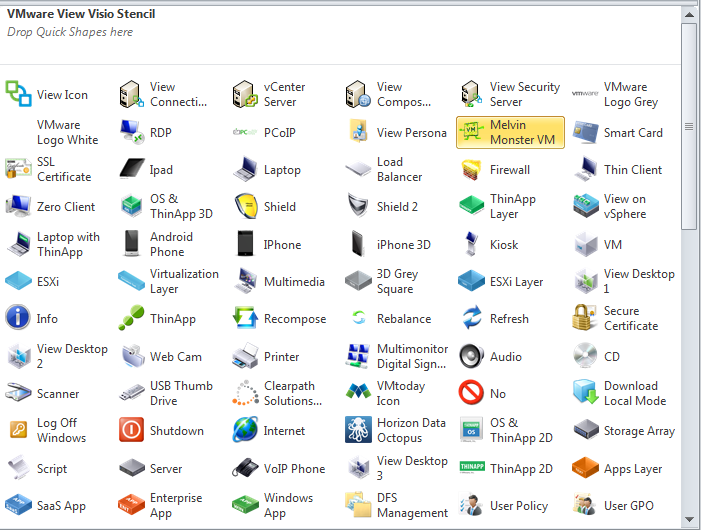Choose the ESXi Layer icon
The width and height of the screenshot is (701, 530).
[472, 281]
